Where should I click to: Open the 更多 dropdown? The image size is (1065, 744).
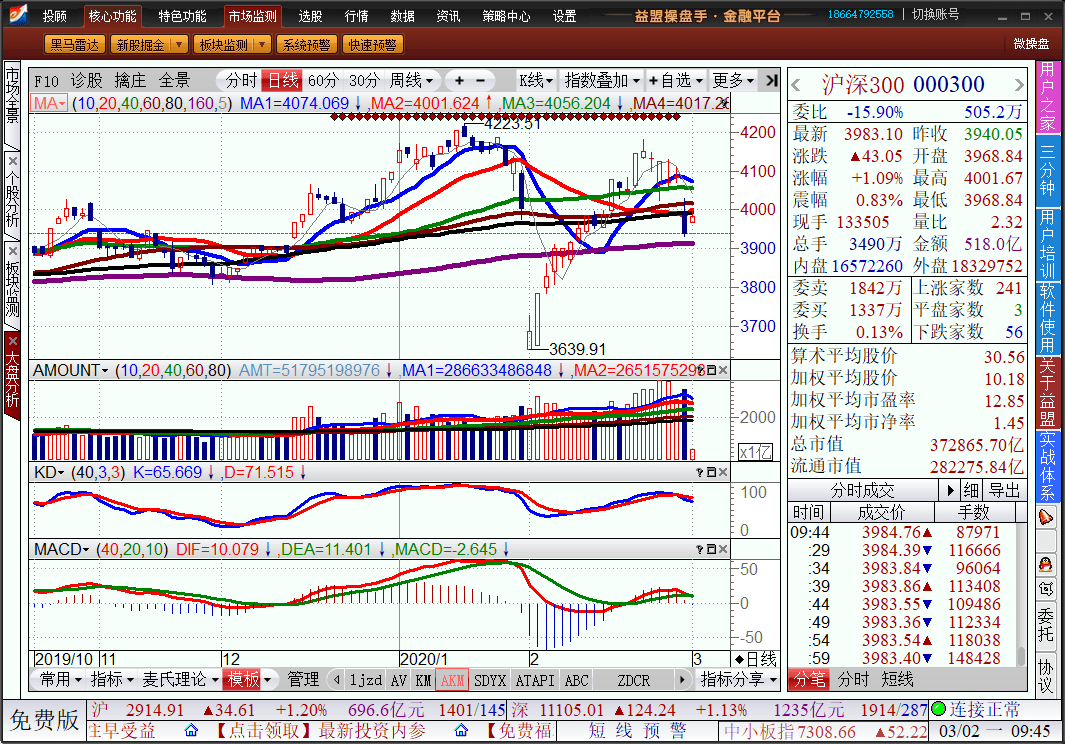(734, 81)
